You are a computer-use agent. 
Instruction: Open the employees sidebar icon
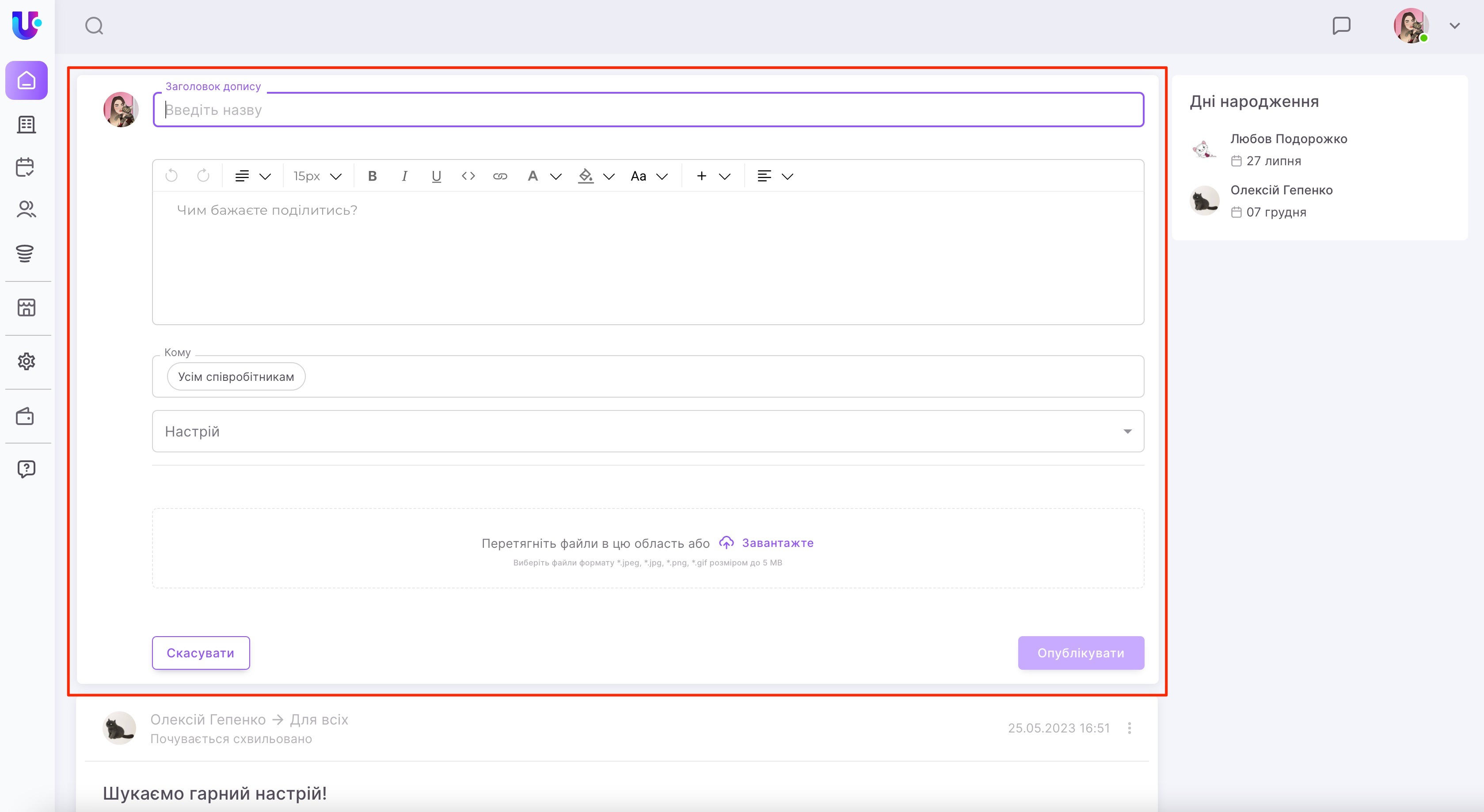tap(26, 209)
